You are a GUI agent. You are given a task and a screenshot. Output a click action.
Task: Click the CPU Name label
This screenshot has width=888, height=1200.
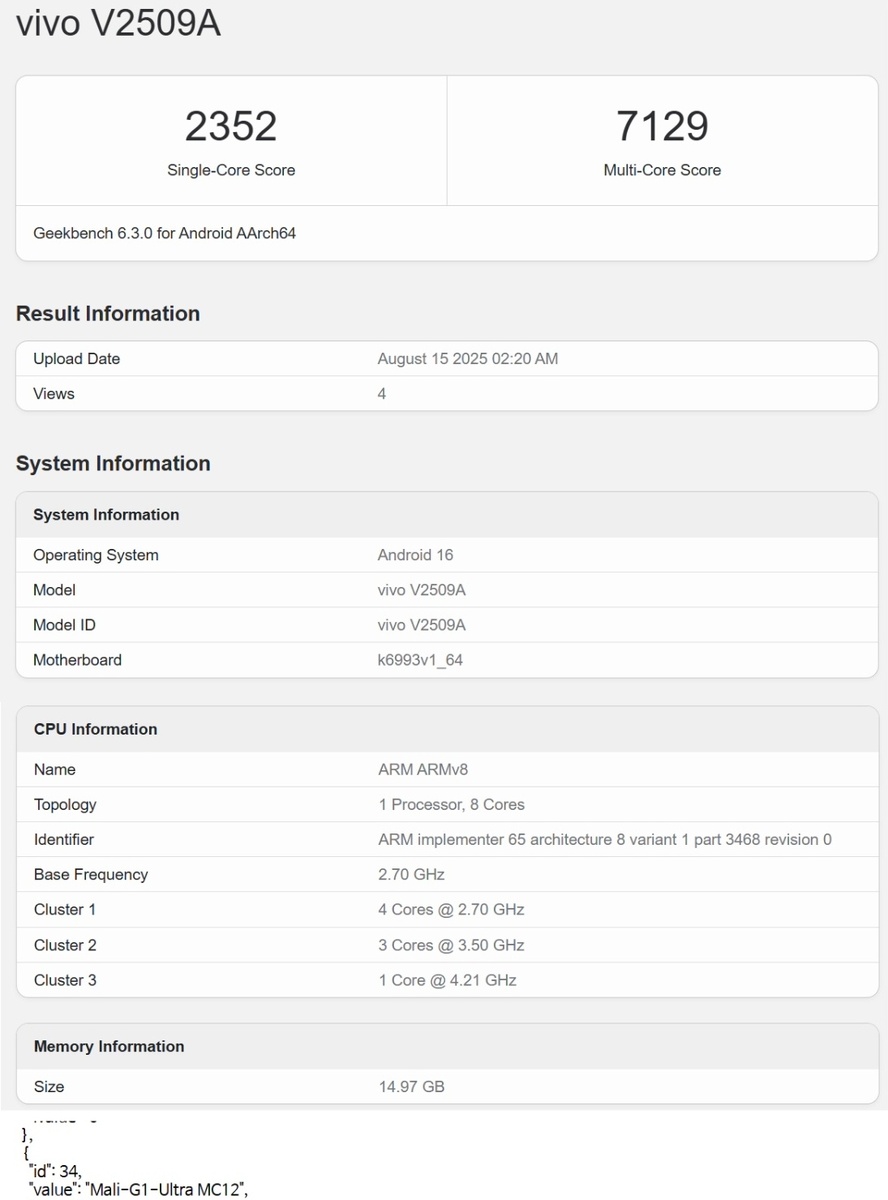tap(55, 770)
